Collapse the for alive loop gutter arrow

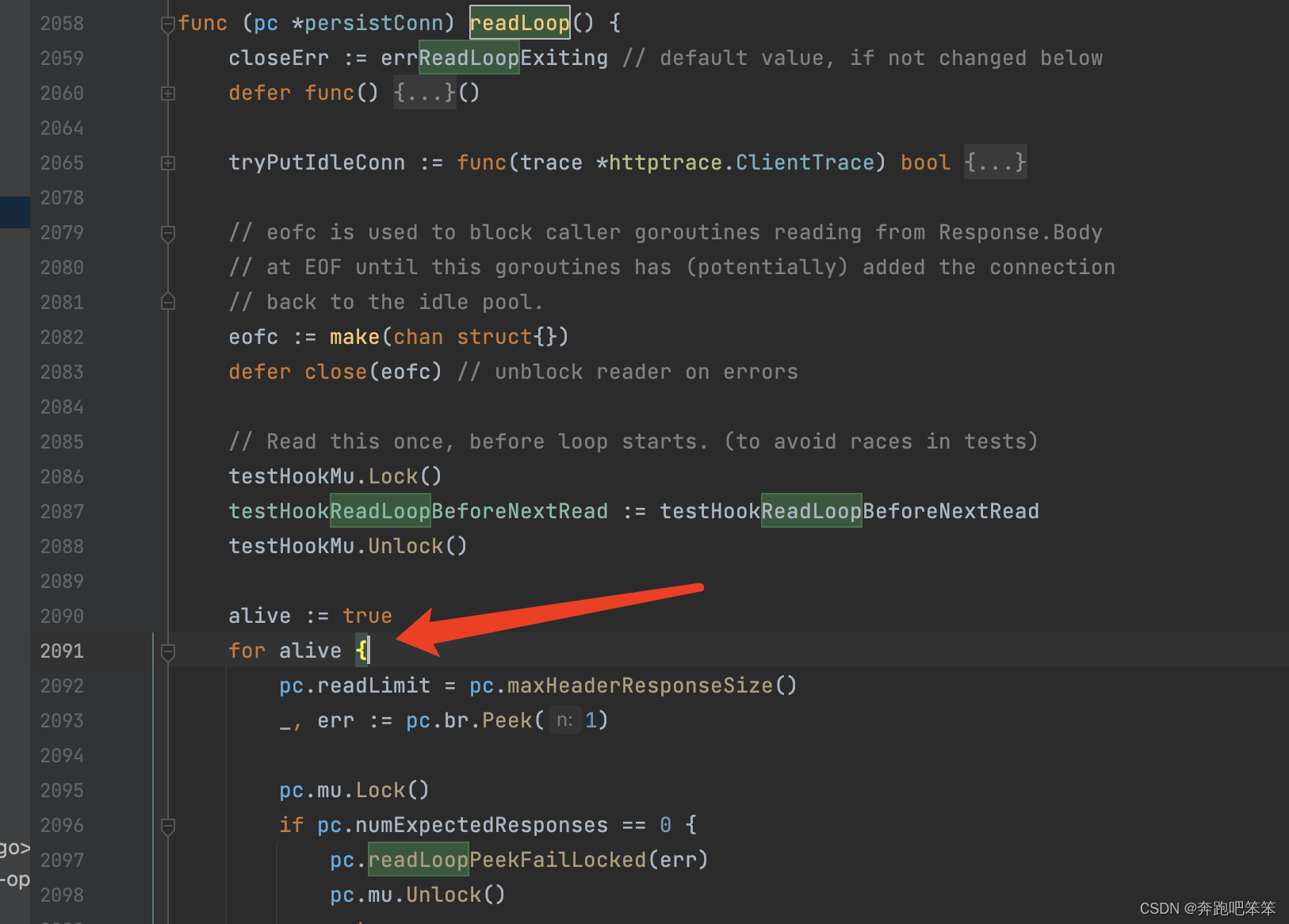click(x=167, y=651)
